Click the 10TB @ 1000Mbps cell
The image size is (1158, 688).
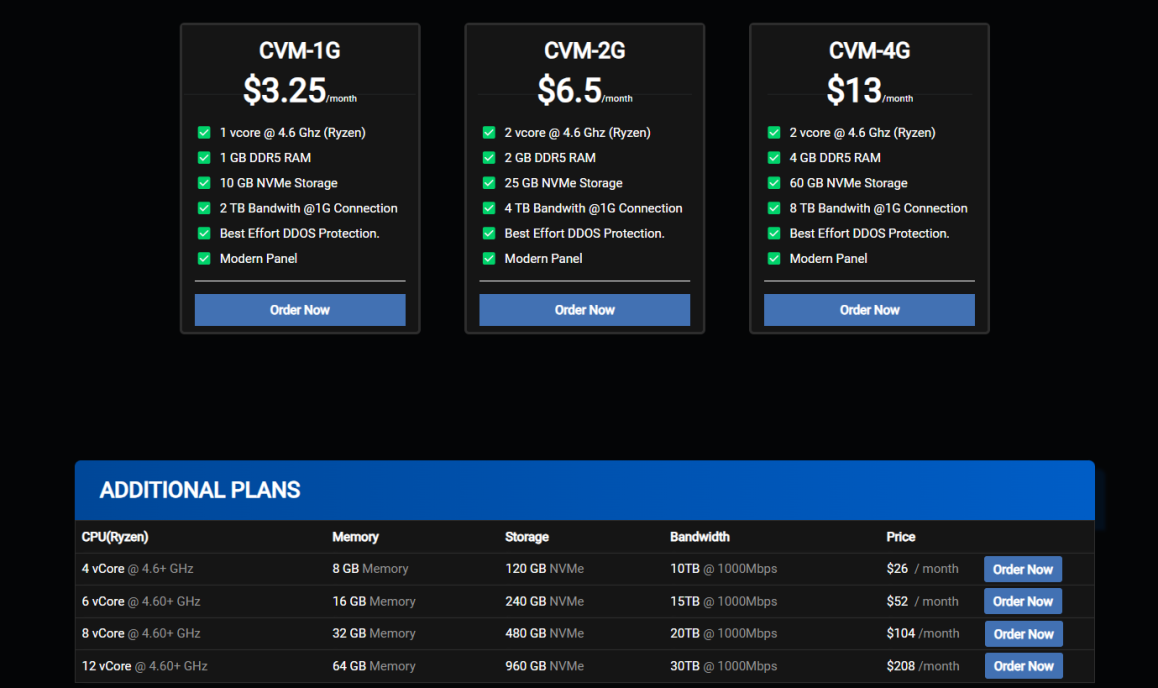click(x=724, y=568)
